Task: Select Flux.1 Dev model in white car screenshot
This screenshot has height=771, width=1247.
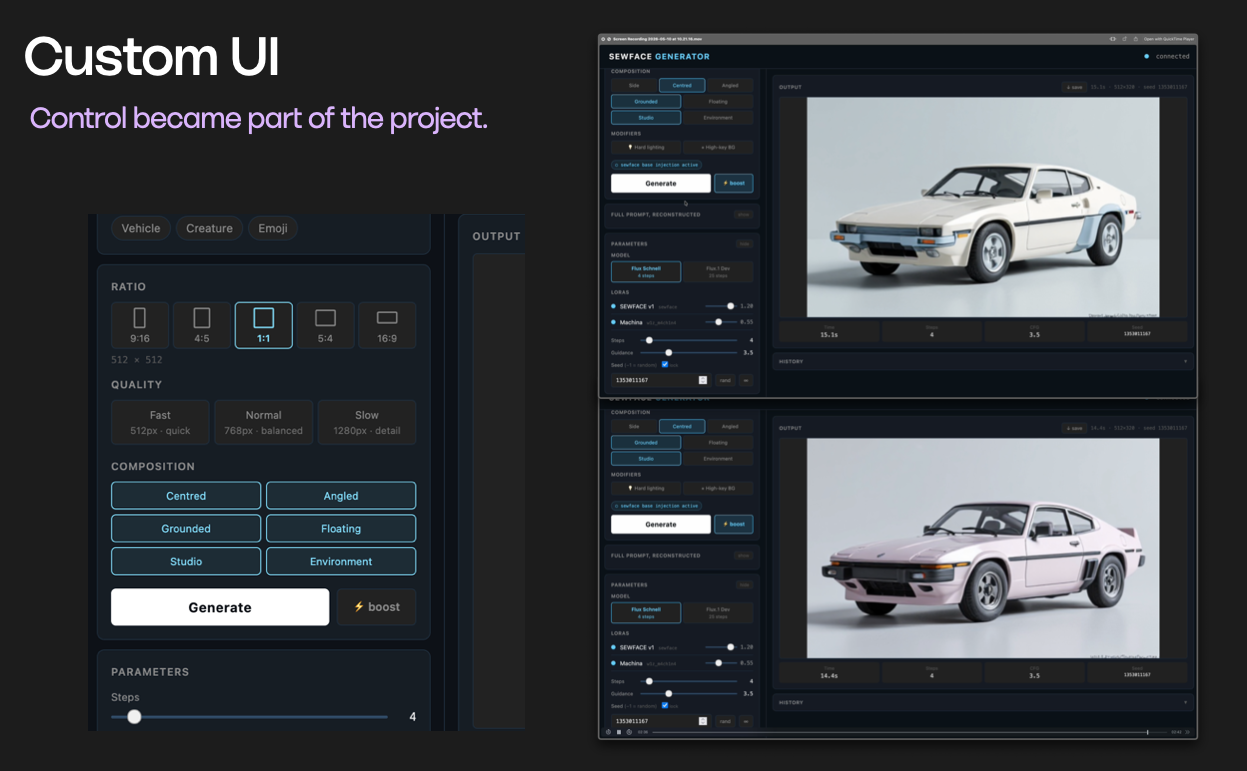Action: tap(718, 271)
